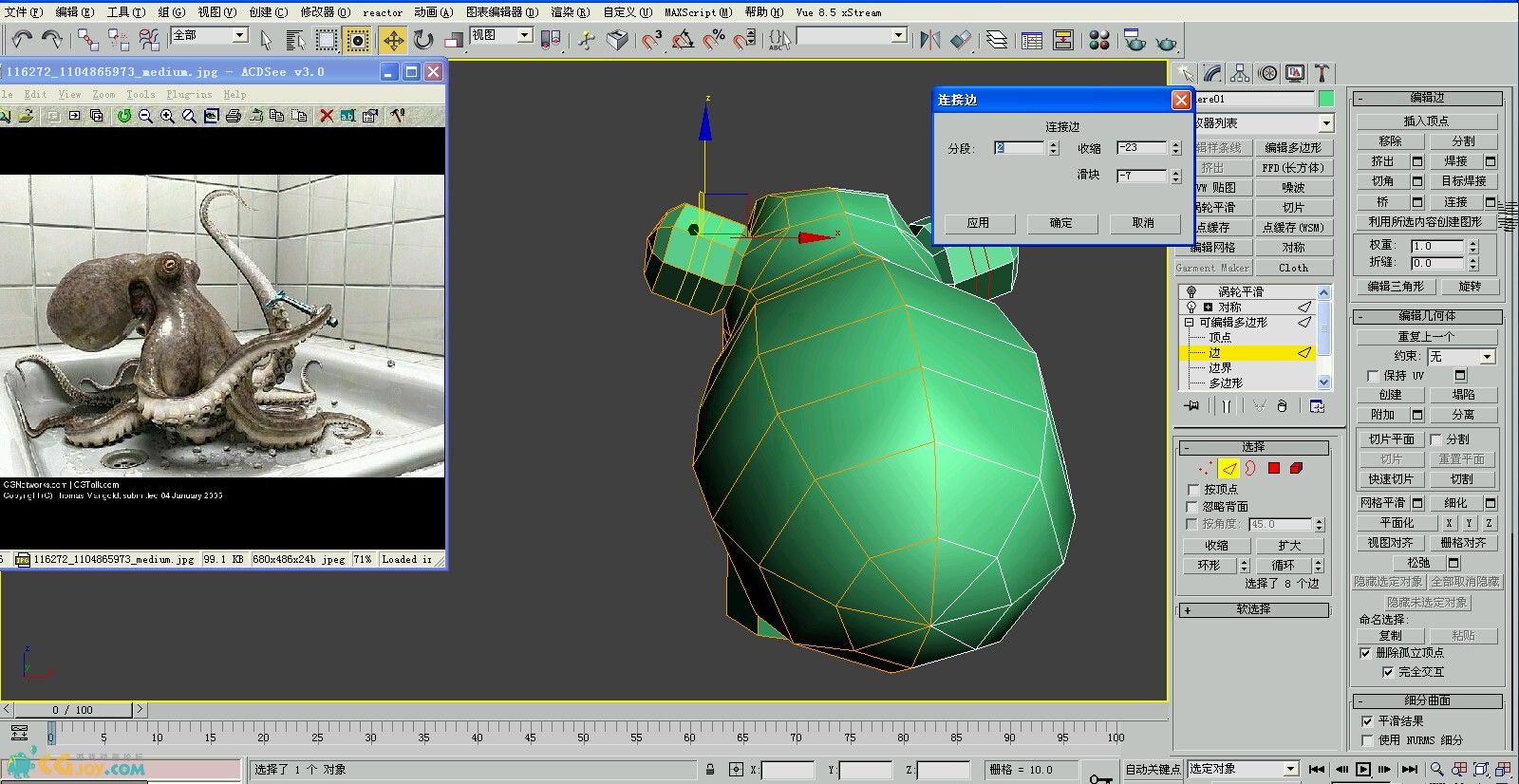Click 应用 in the 连接边 dialog
This screenshot has width=1519, height=784.
[x=979, y=223]
